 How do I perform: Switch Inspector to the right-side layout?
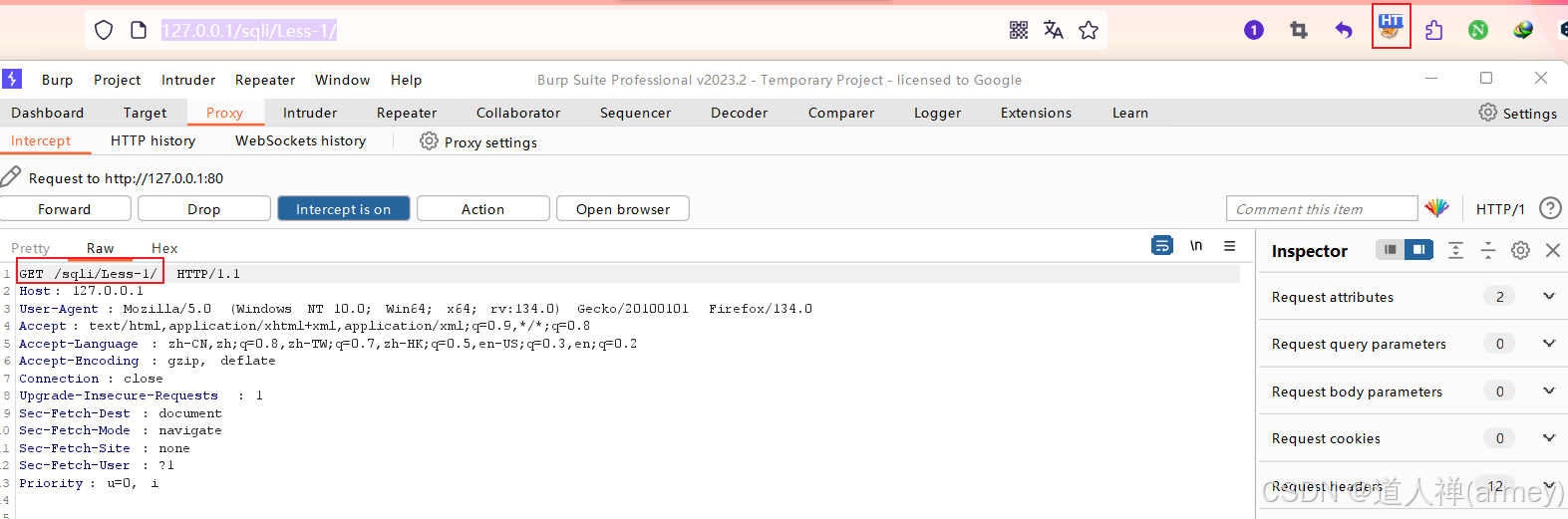pyautogui.click(x=1418, y=249)
